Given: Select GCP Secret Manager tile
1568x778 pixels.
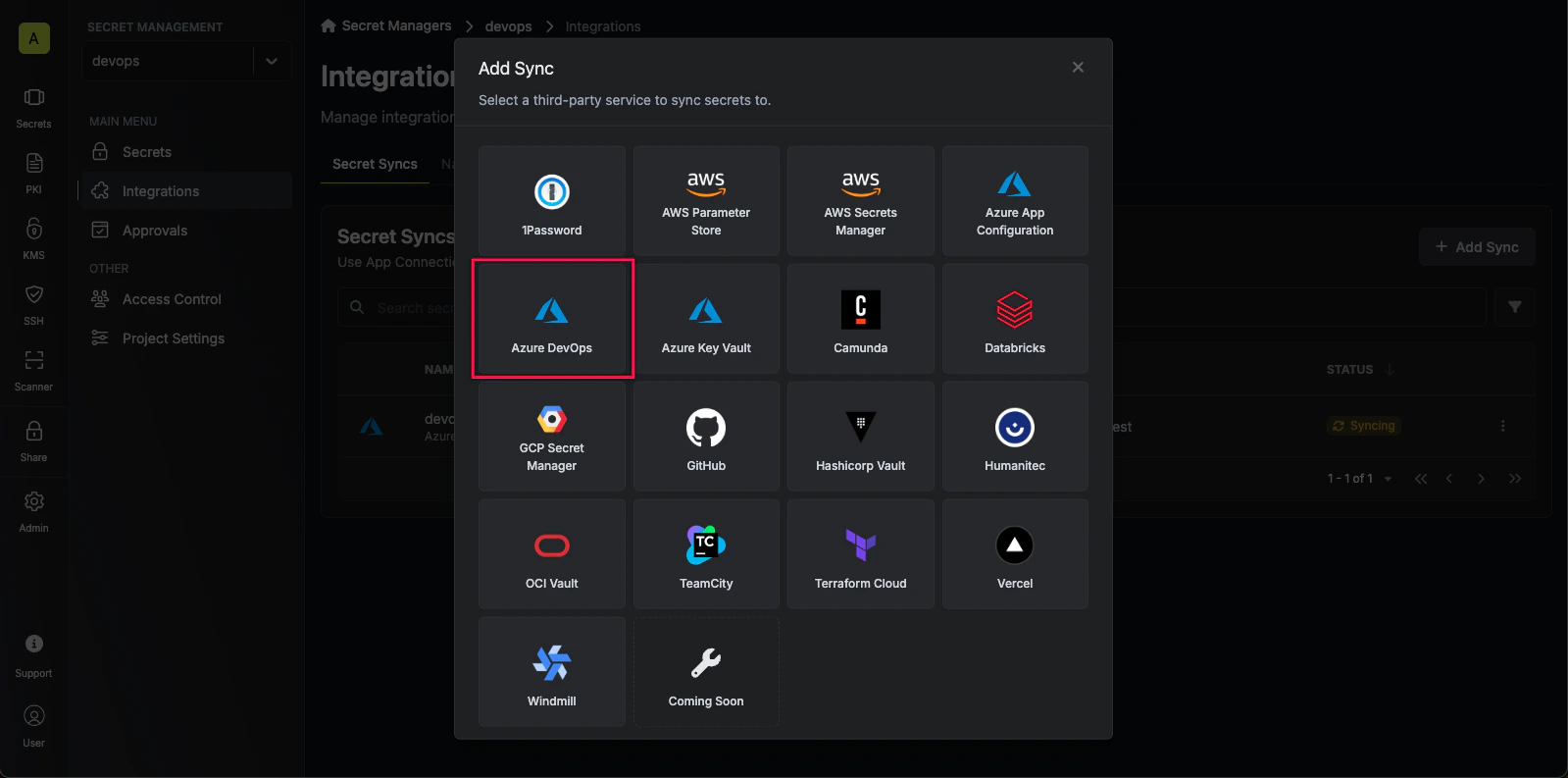Looking at the screenshot, I should (552, 437).
